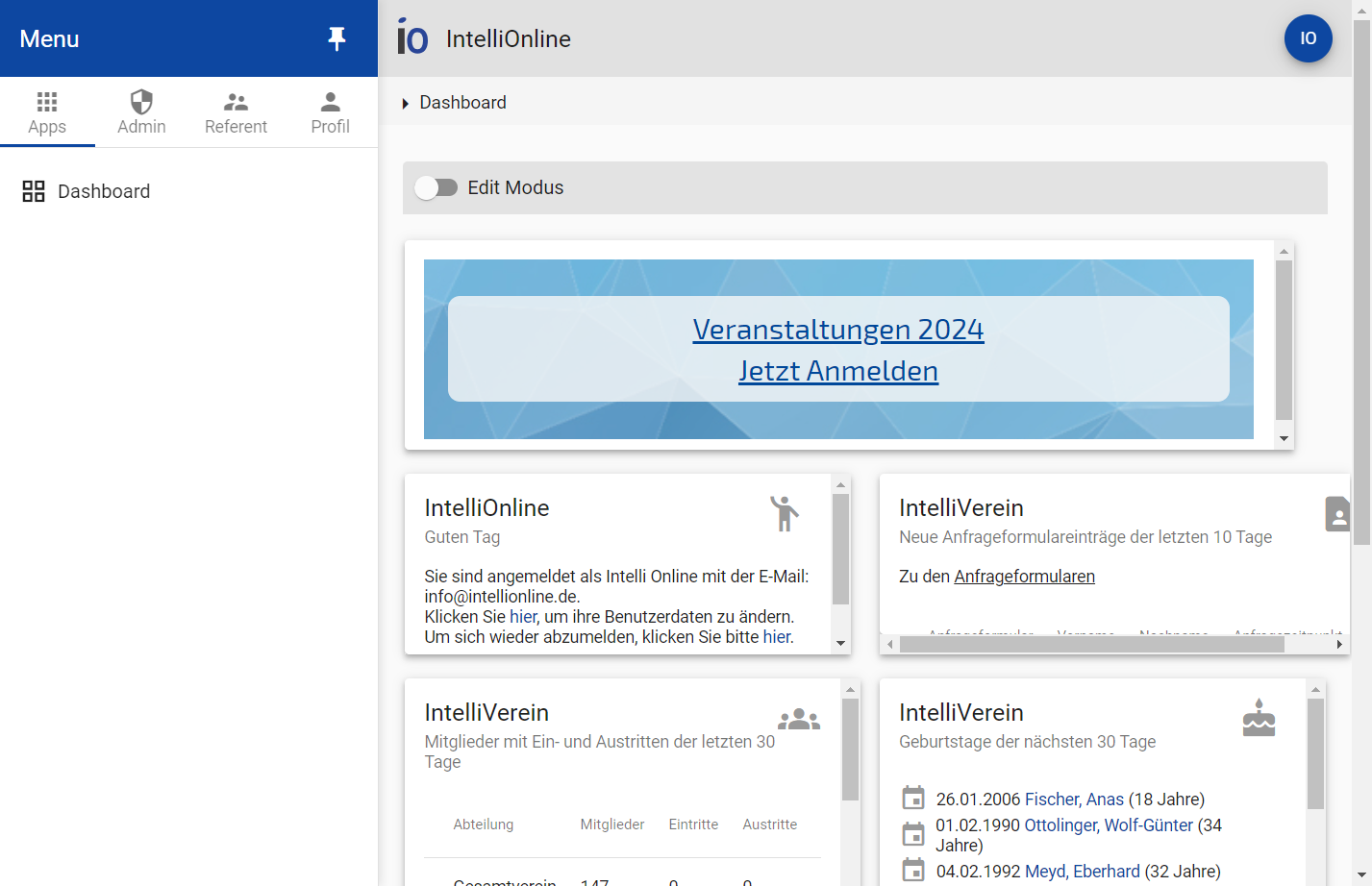Click 'hier' to log out
1372x886 pixels.
point(778,637)
